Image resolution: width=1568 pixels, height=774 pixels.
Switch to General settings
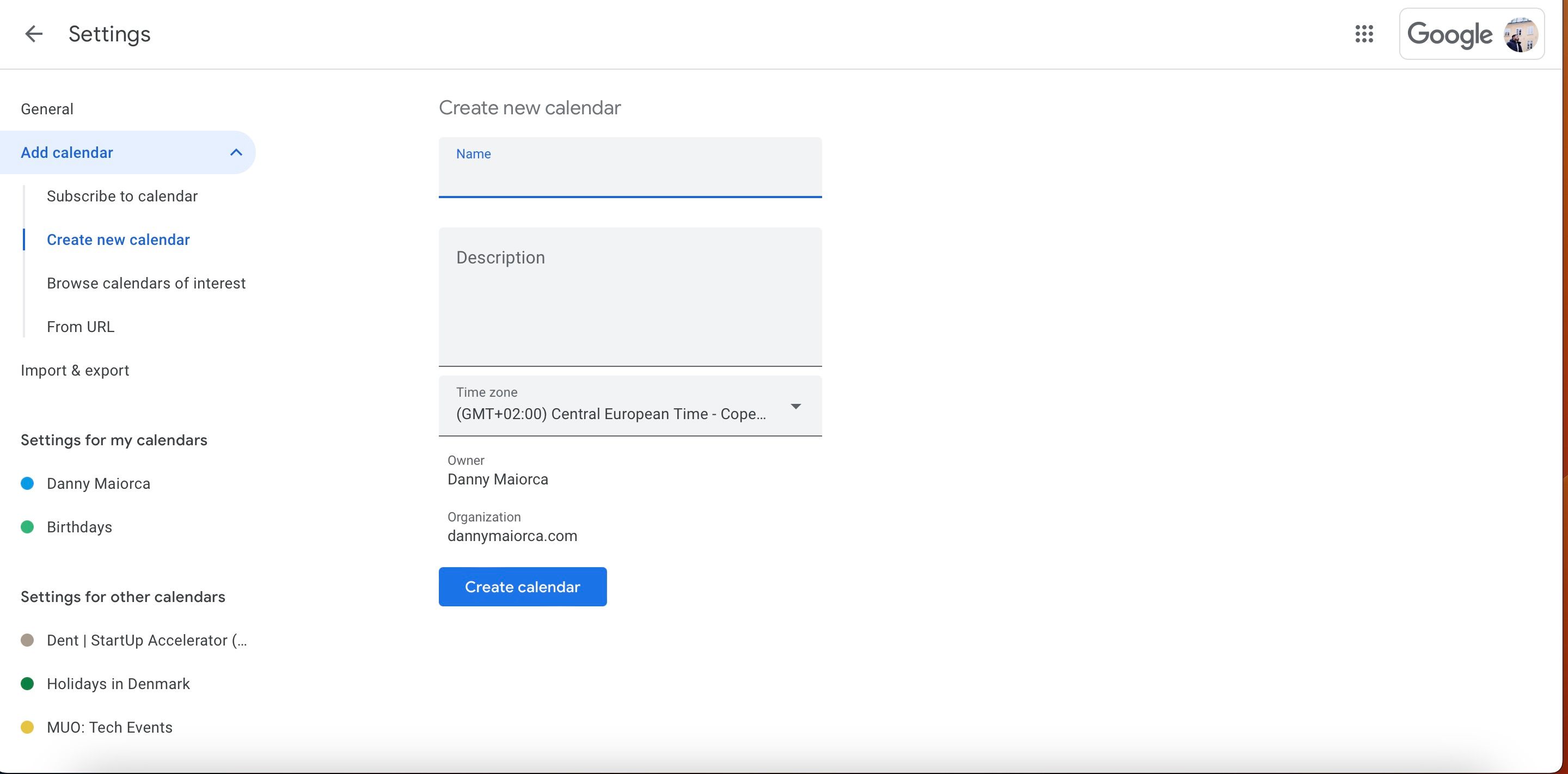click(47, 108)
